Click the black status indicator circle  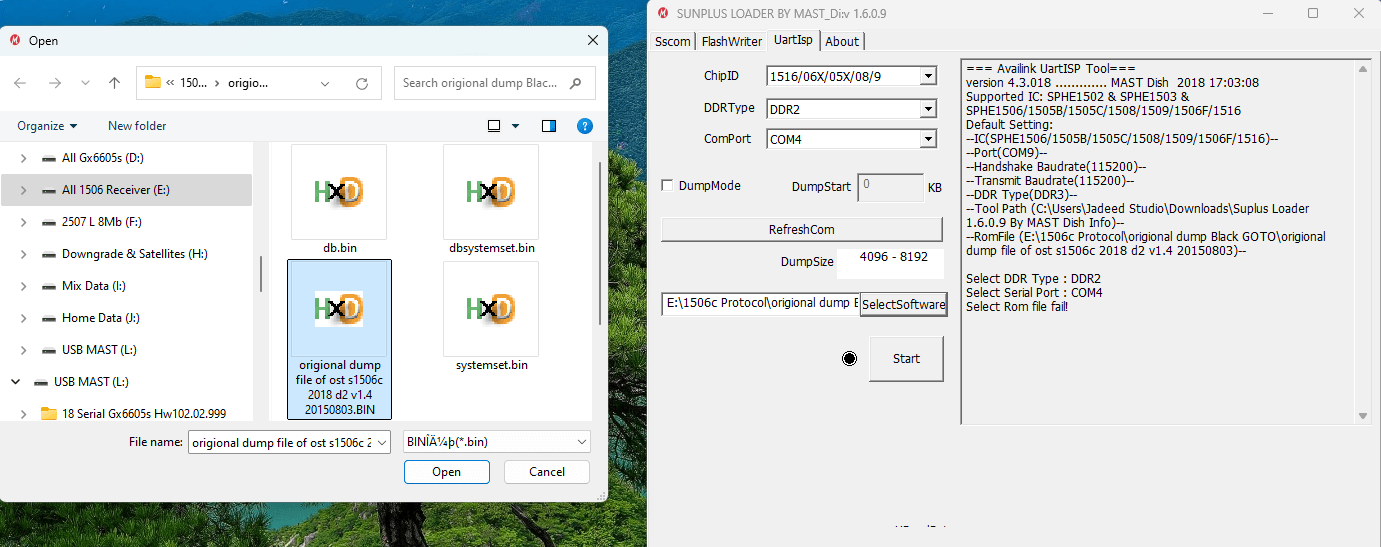(x=850, y=359)
